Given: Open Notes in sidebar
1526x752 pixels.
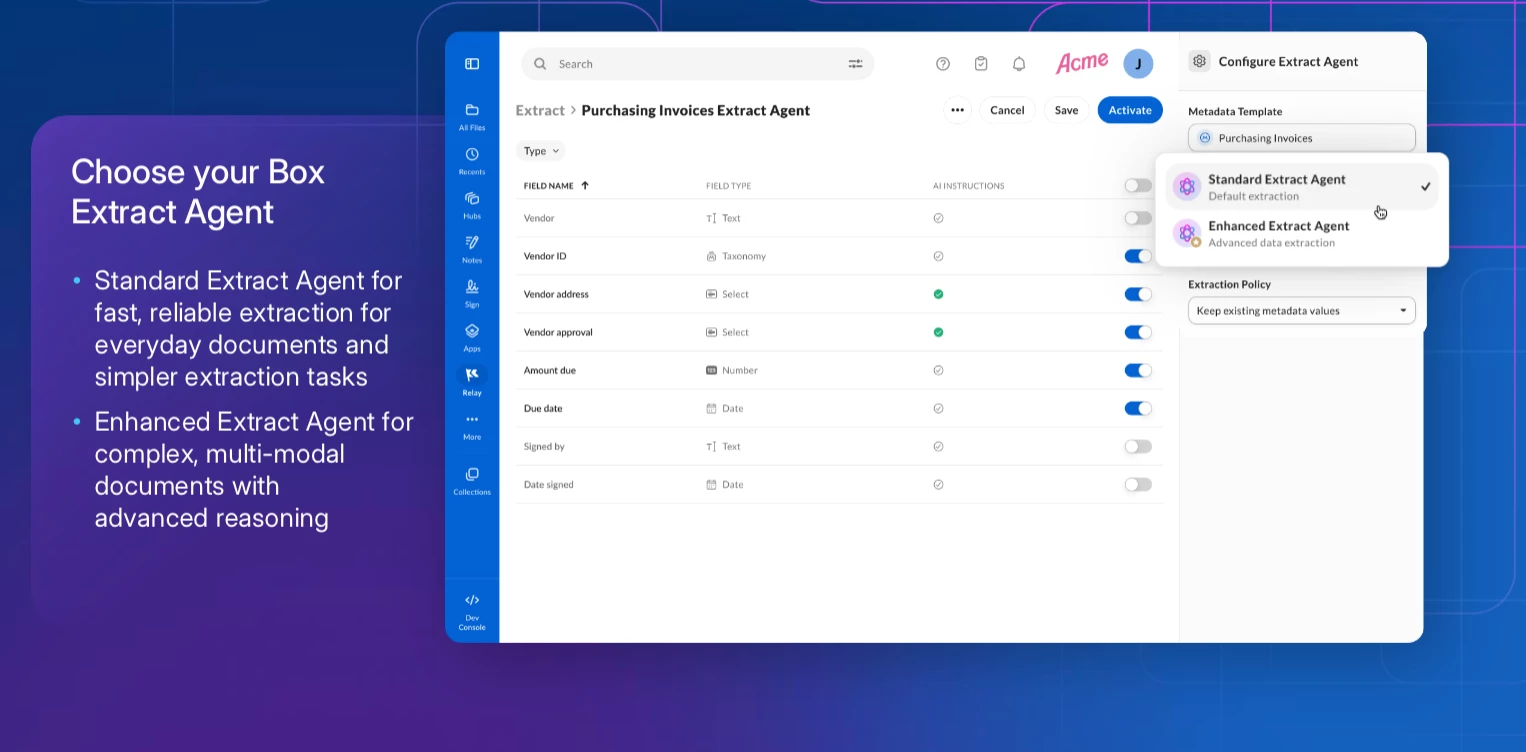Looking at the screenshot, I should coord(472,248).
